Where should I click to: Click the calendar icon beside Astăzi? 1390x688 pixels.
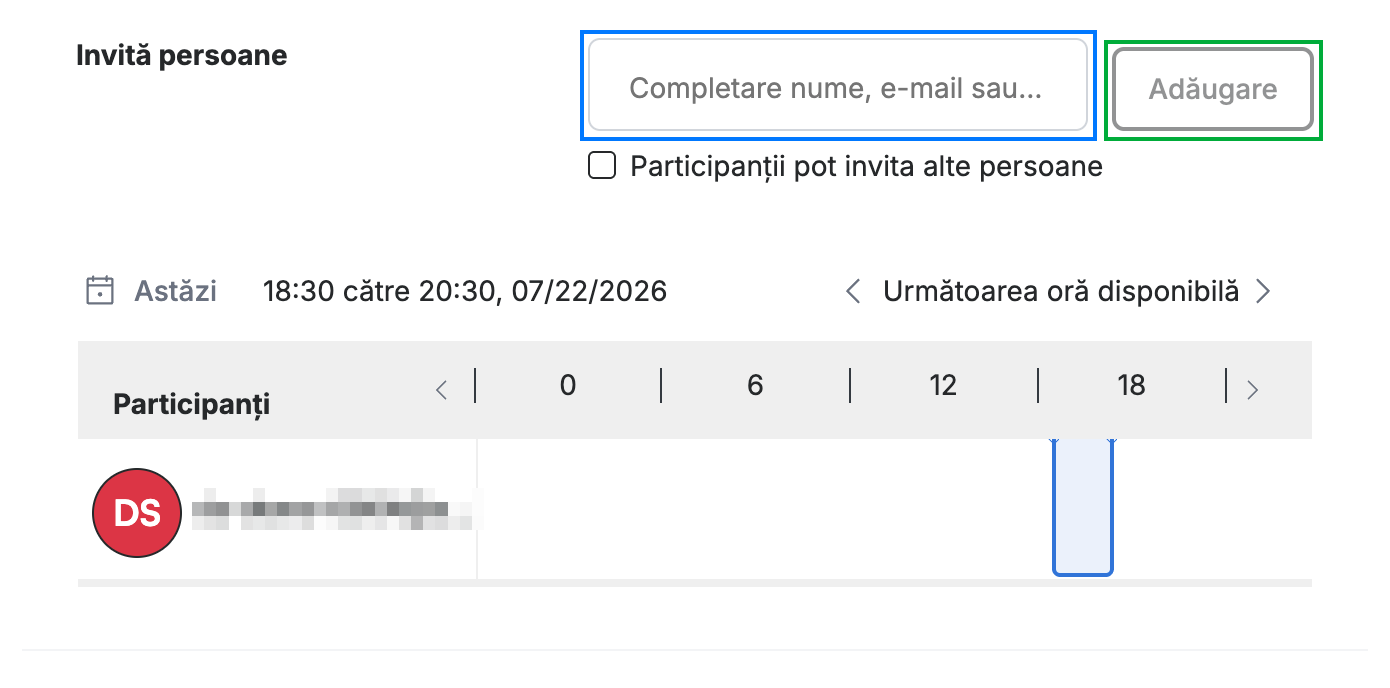(99, 291)
